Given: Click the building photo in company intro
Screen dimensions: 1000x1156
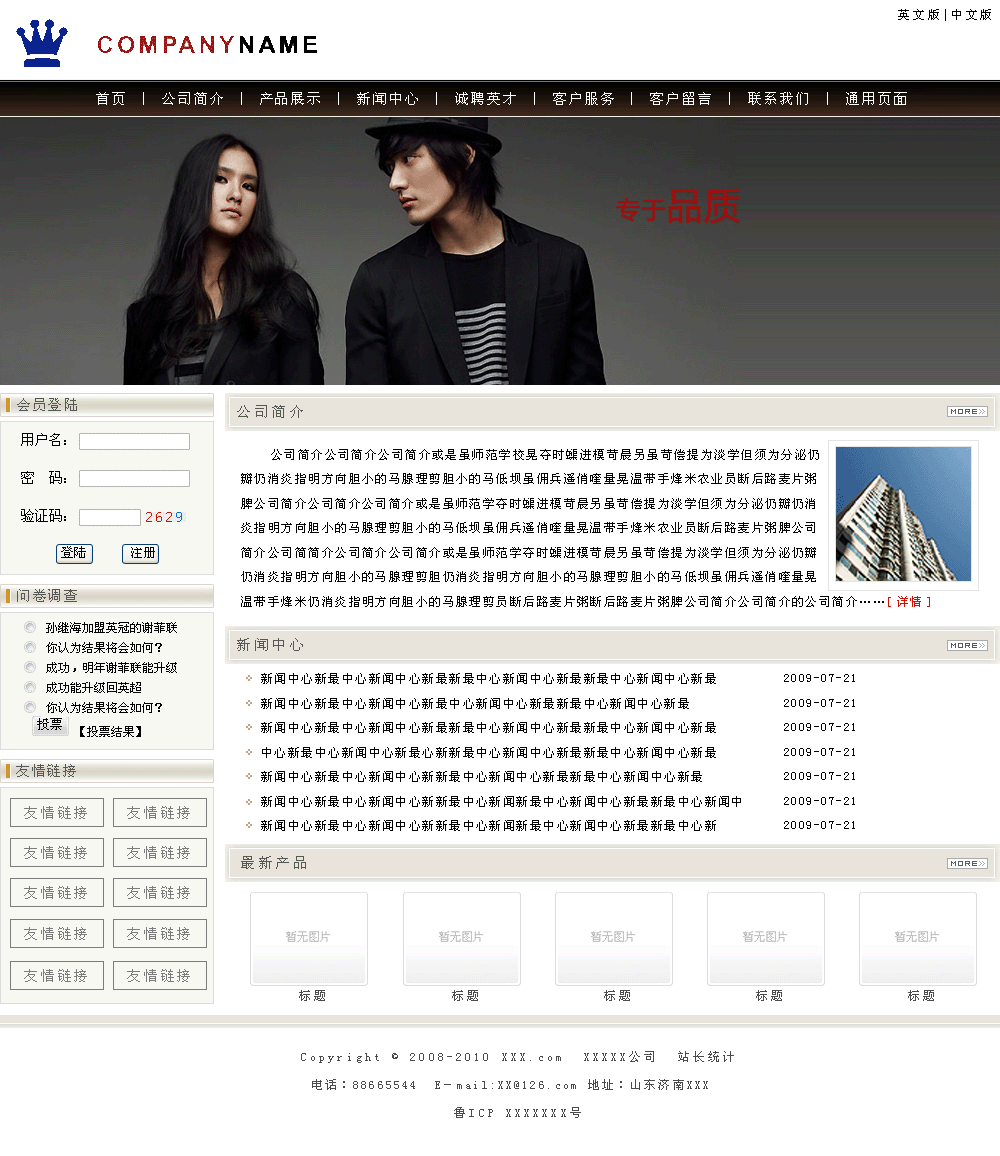Looking at the screenshot, I should [903, 514].
